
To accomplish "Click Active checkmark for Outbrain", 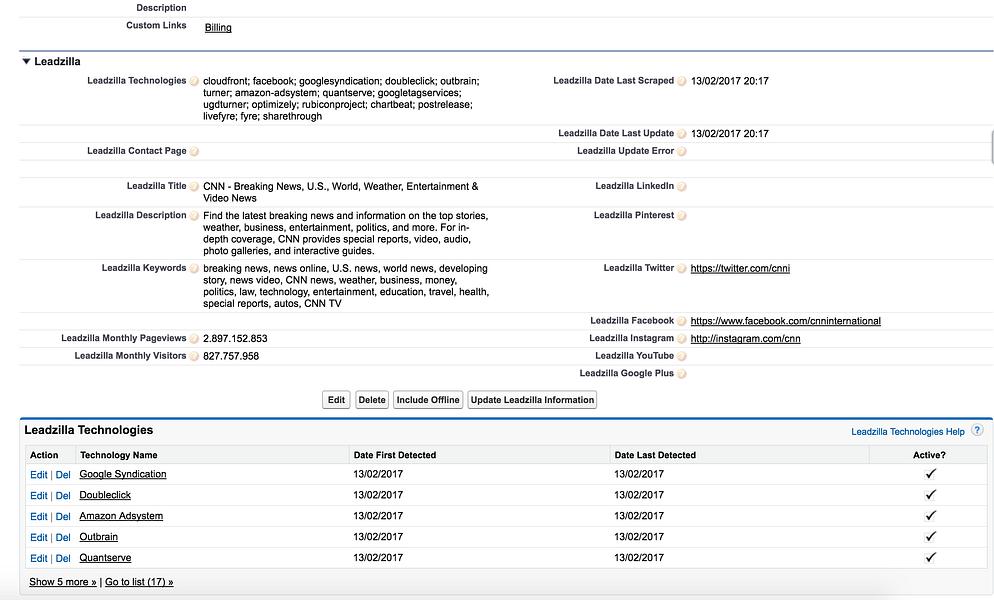I will (x=930, y=537).
